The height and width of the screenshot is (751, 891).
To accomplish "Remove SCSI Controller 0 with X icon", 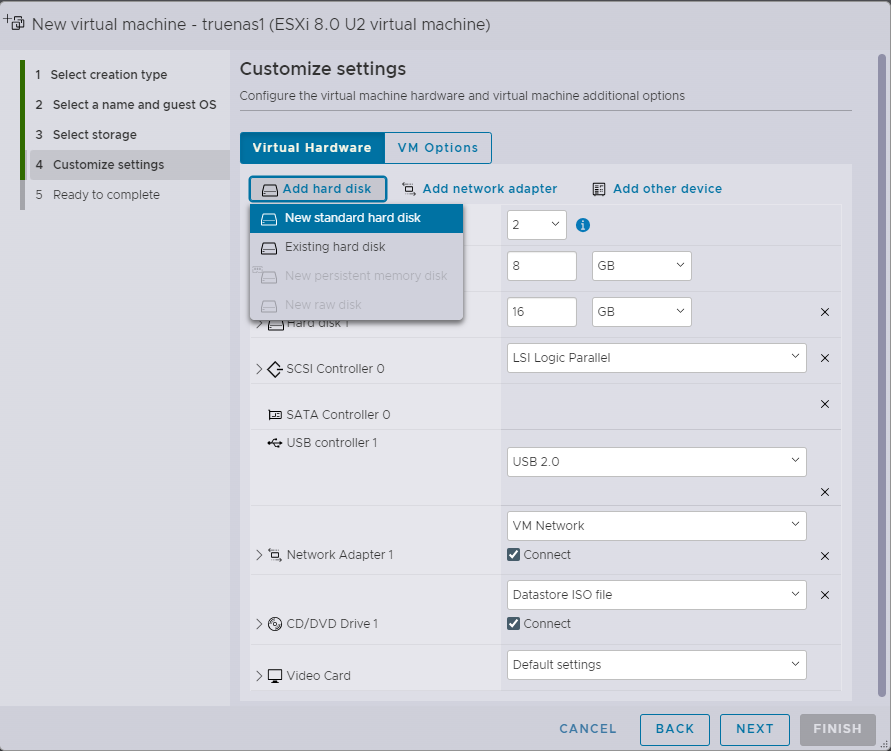I will (x=825, y=358).
